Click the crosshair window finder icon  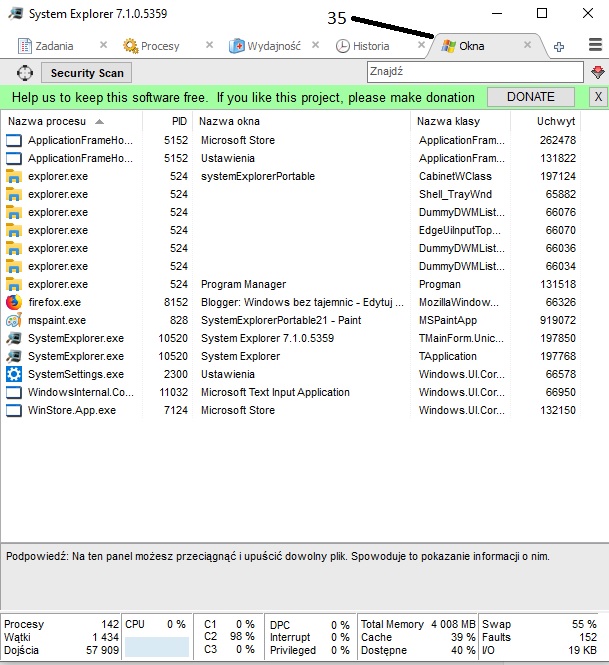tap(25, 73)
